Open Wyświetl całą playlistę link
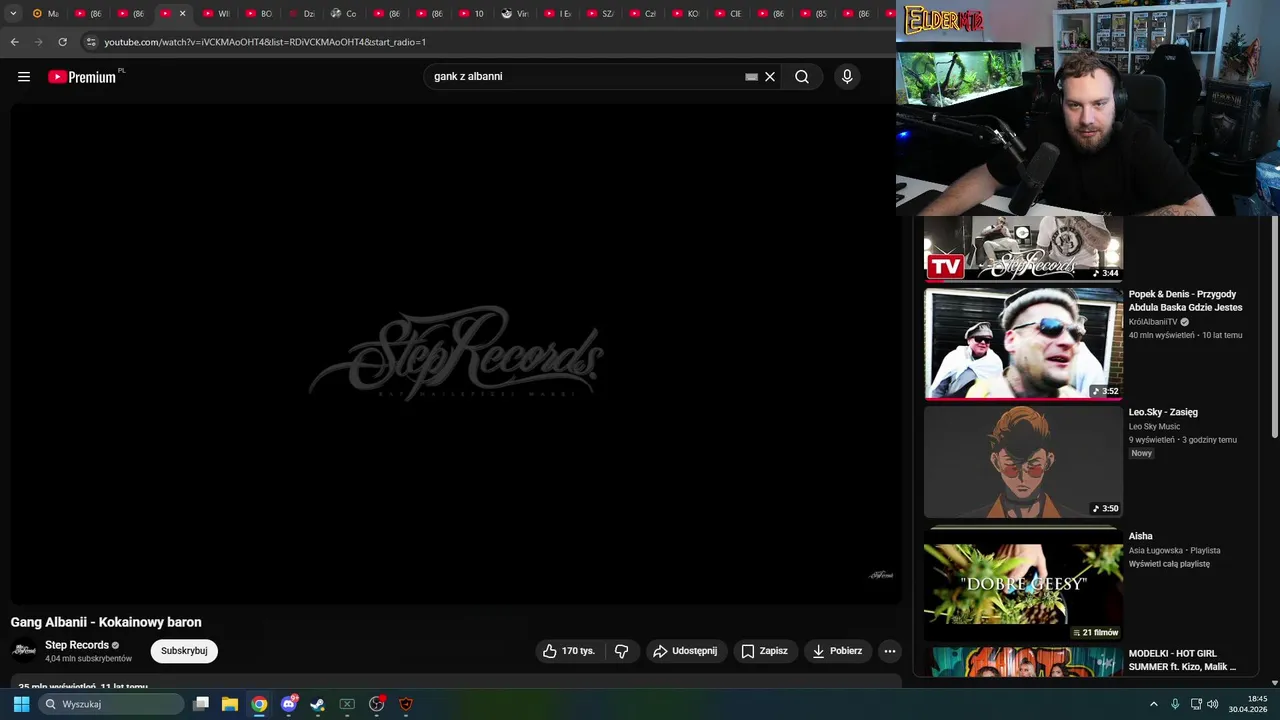The width and height of the screenshot is (1280, 720). click(1169, 564)
